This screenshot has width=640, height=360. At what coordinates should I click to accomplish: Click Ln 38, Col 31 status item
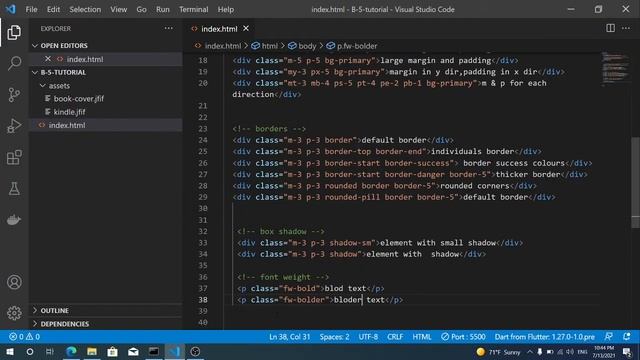click(x=289, y=337)
